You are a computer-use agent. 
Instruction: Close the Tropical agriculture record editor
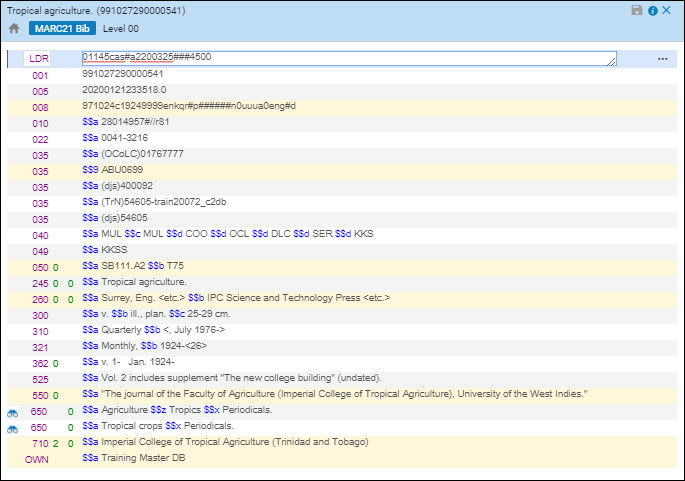click(x=668, y=10)
